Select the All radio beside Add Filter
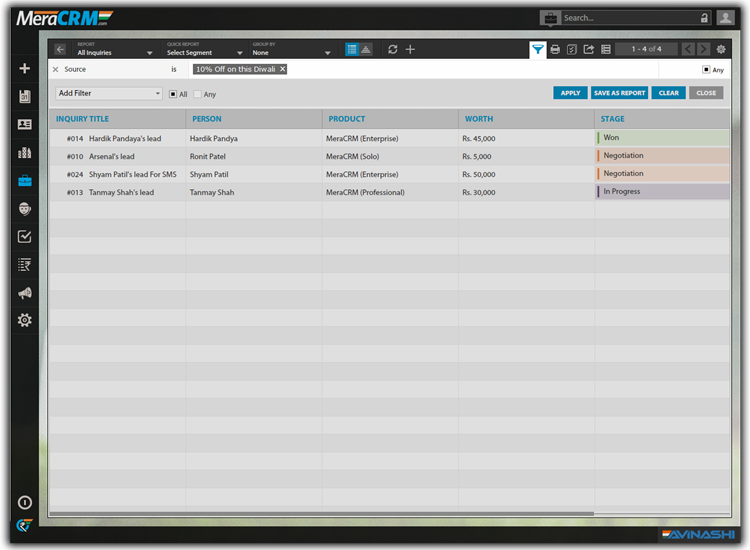750x550 pixels. pos(173,94)
